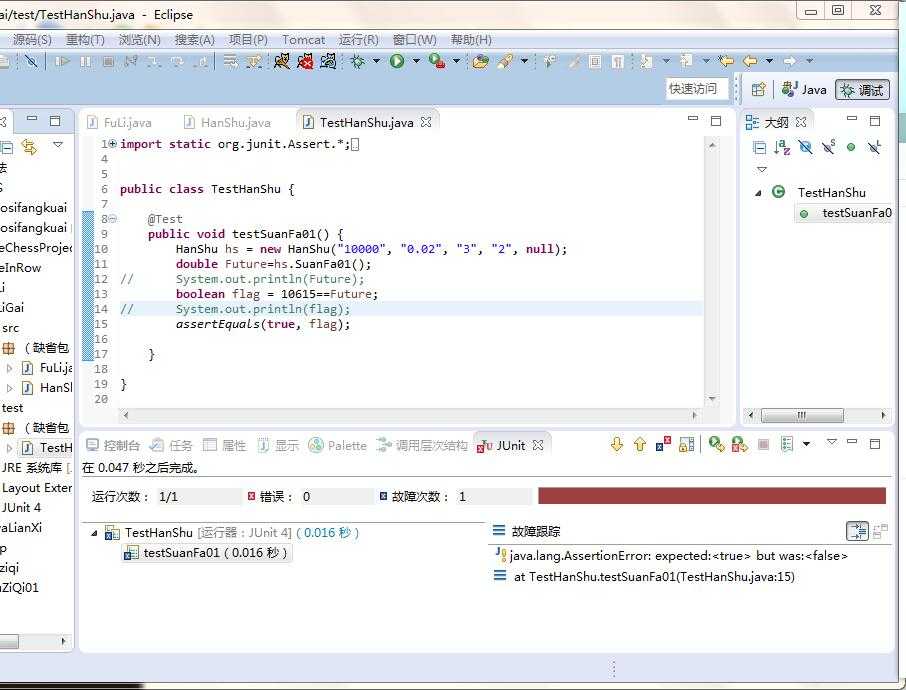Click Outline Collapse All icon
The width and height of the screenshot is (906, 690).
click(x=760, y=147)
